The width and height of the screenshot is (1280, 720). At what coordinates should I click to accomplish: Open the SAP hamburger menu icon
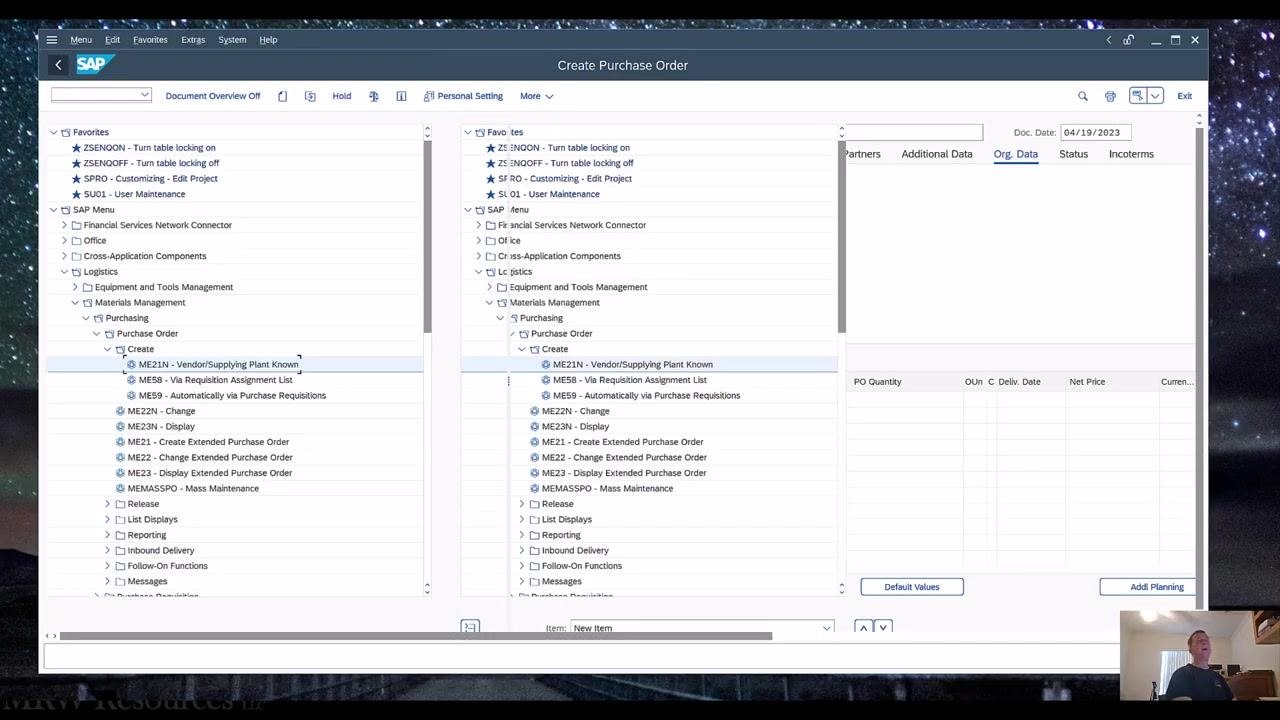(x=51, y=40)
